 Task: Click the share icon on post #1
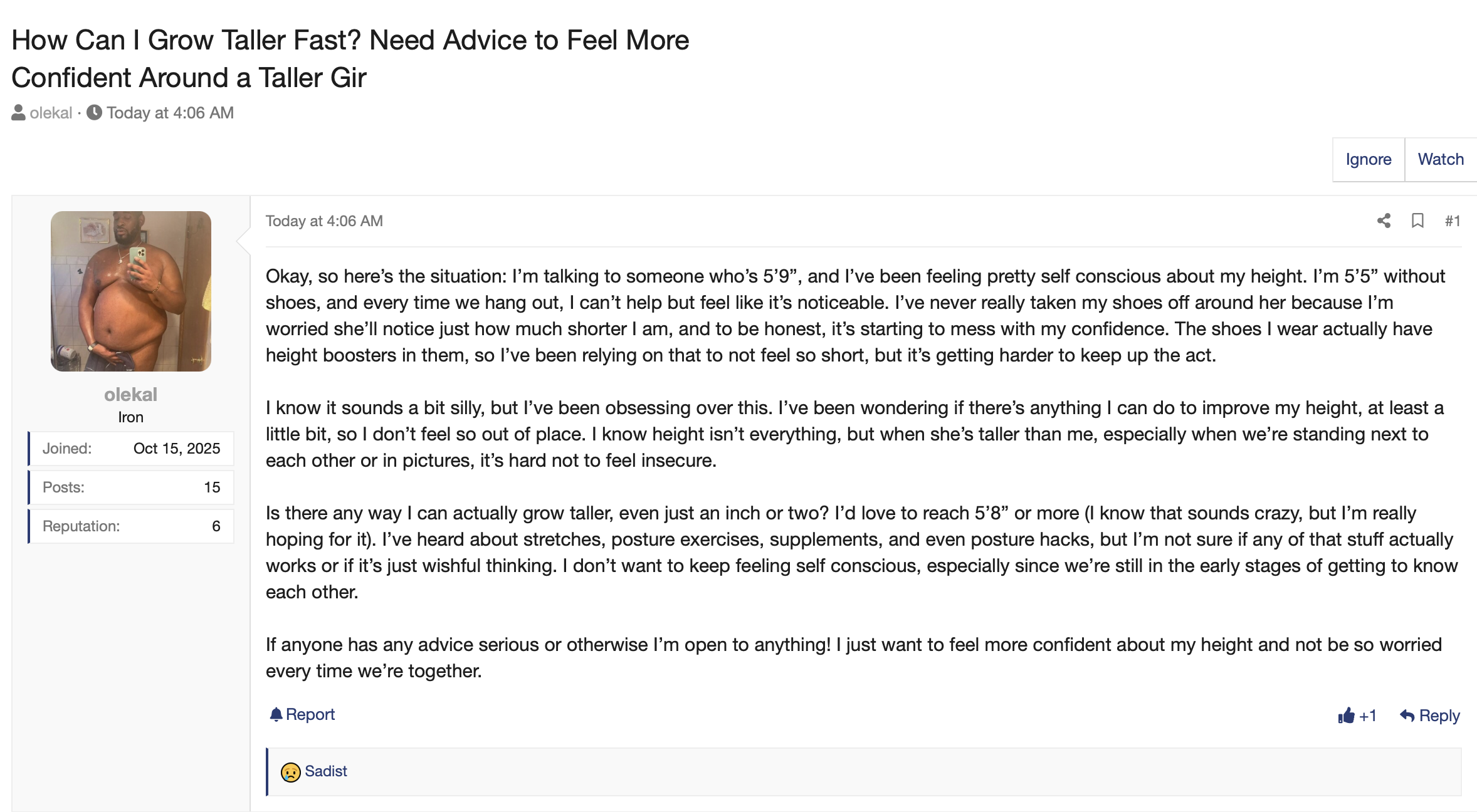click(1384, 221)
